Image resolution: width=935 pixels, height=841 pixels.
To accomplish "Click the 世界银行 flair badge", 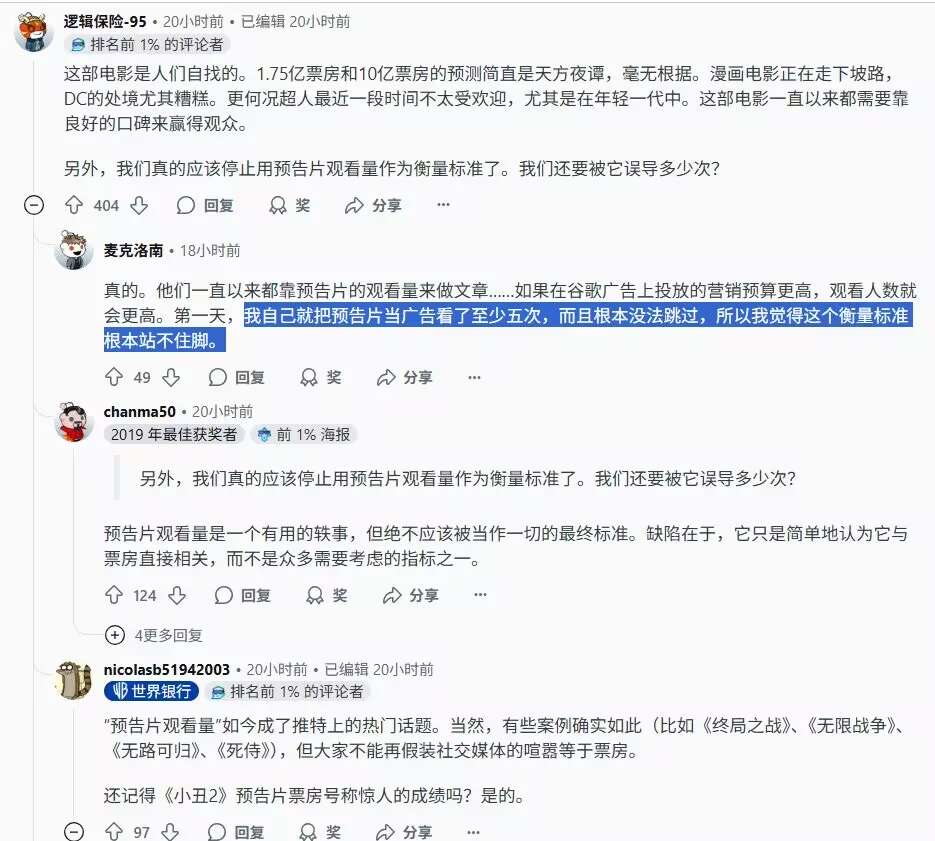I will pos(151,691).
